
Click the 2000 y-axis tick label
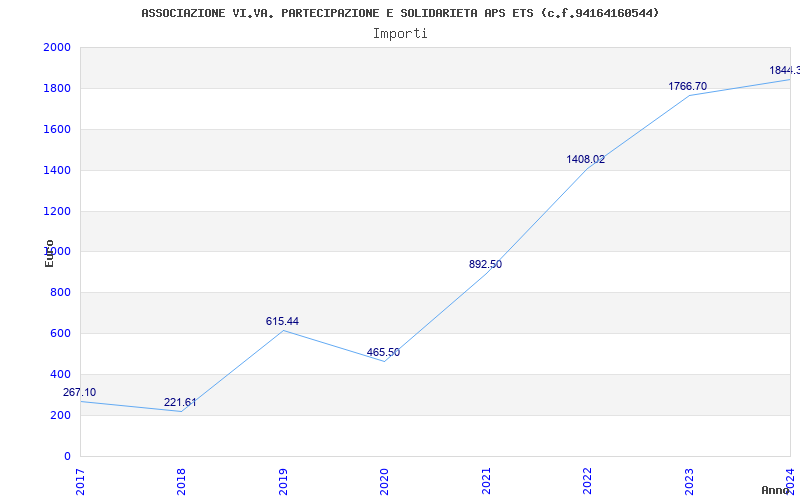coord(57,48)
